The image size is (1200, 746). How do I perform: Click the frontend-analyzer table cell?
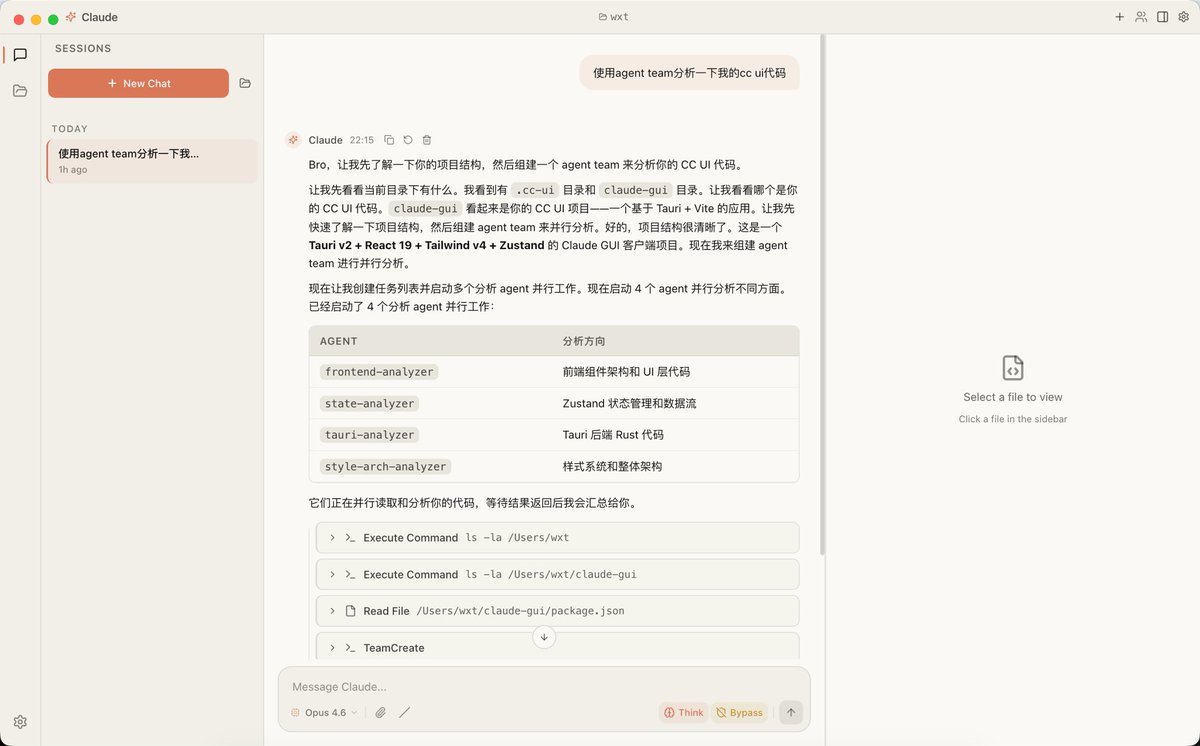(x=379, y=372)
